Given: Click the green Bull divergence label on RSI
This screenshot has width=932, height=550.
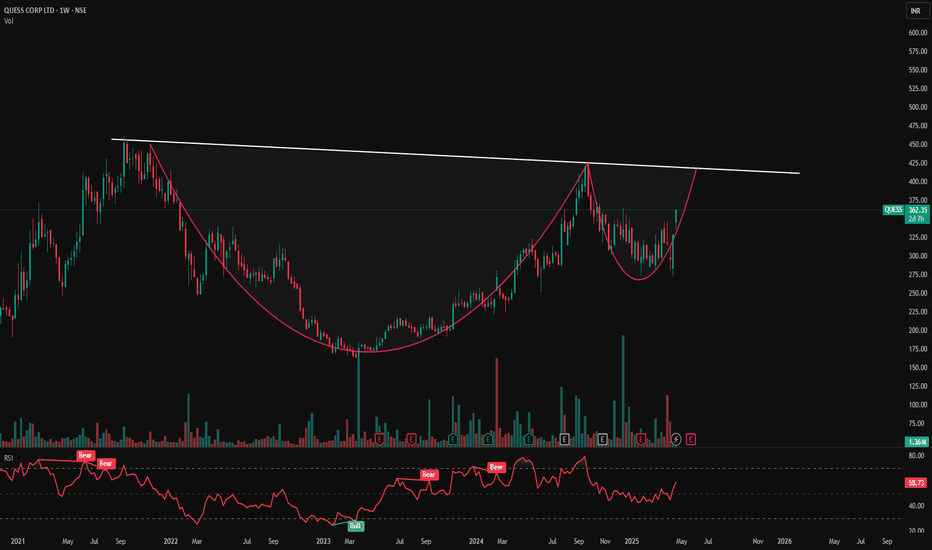Looking at the screenshot, I should click(355, 526).
